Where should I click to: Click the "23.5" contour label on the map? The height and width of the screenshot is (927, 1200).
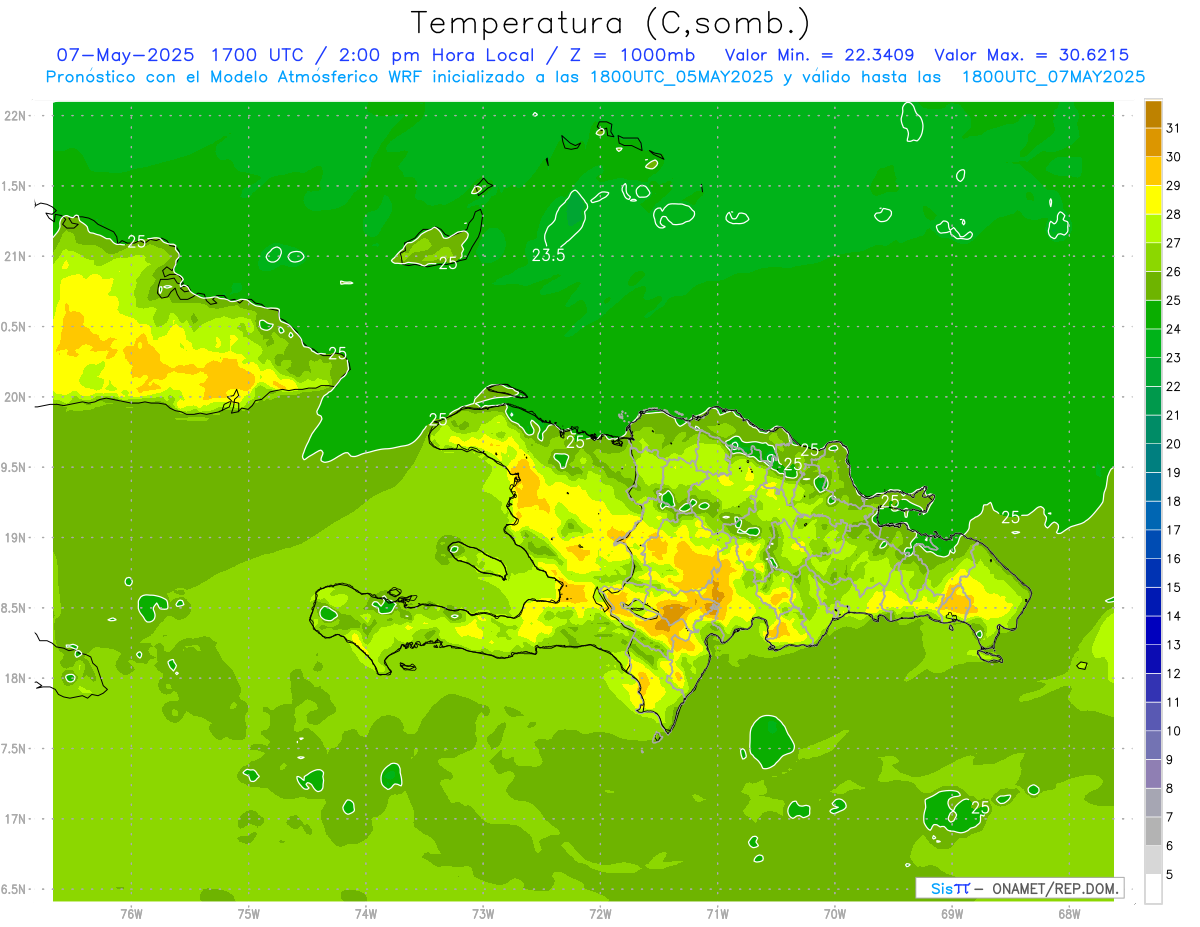[x=548, y=256]
